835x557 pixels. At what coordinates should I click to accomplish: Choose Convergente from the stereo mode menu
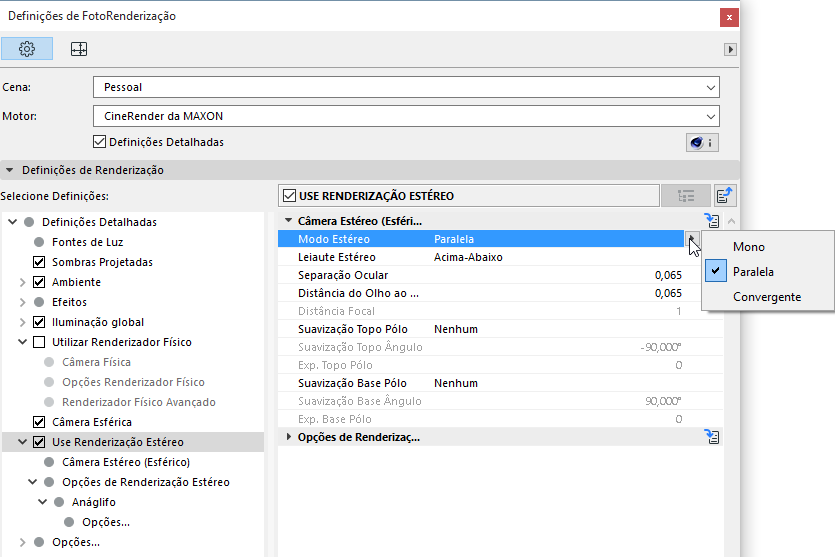coord(767,297)
